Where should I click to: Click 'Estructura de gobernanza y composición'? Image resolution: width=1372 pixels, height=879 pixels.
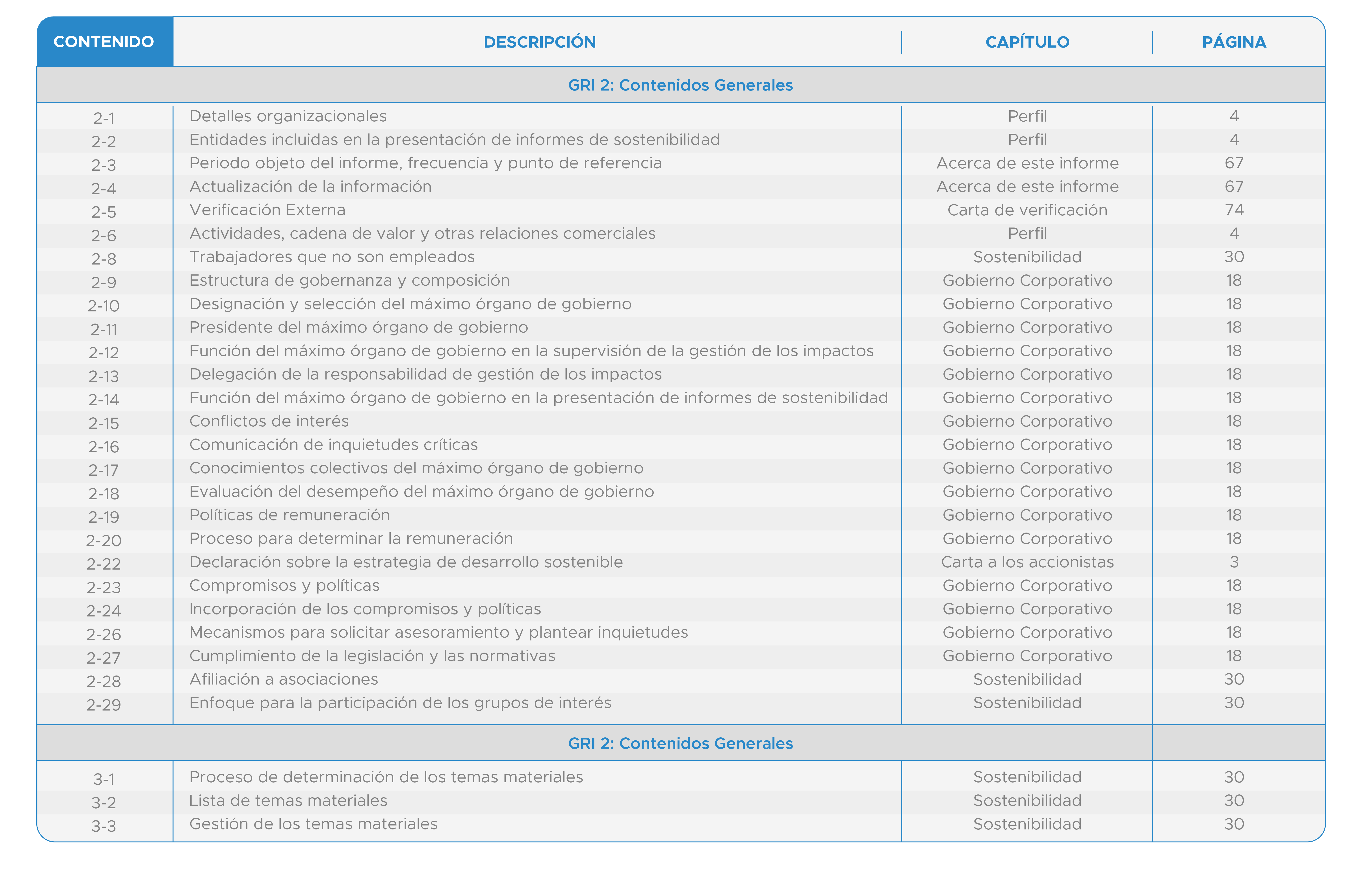[x=349, y=281]
